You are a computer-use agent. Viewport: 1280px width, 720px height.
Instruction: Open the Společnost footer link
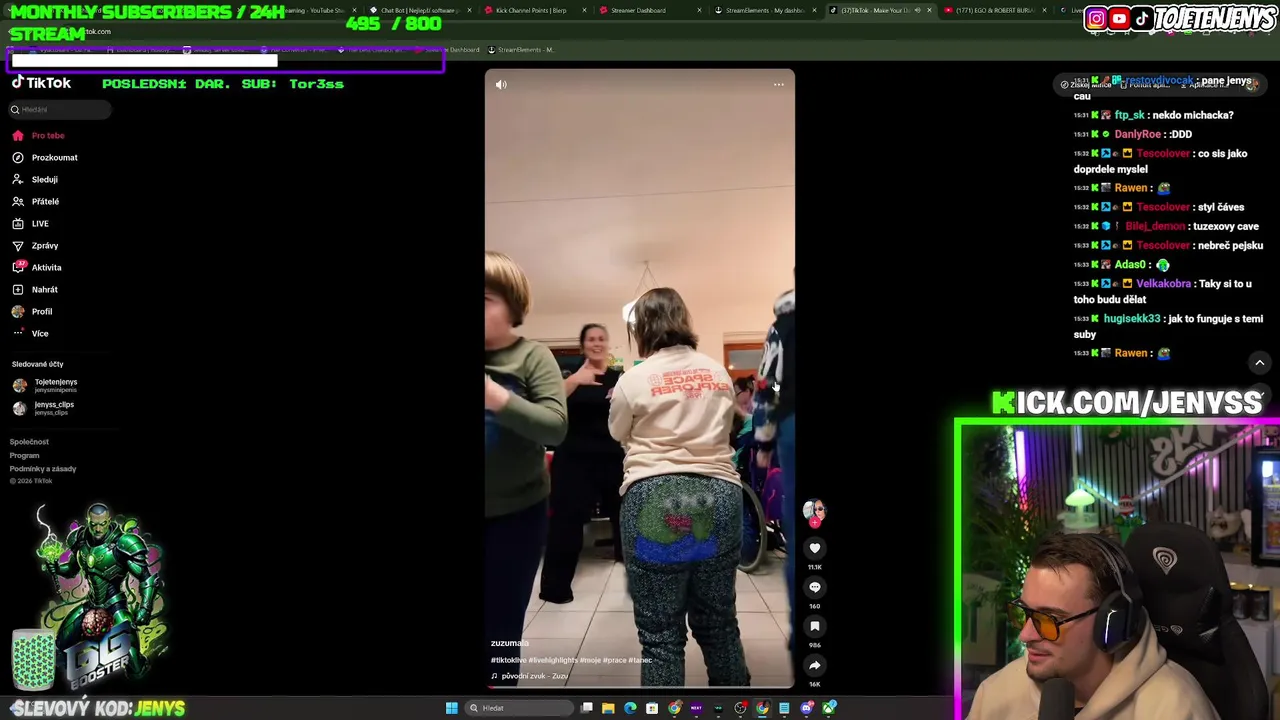(x=29, y=441)
